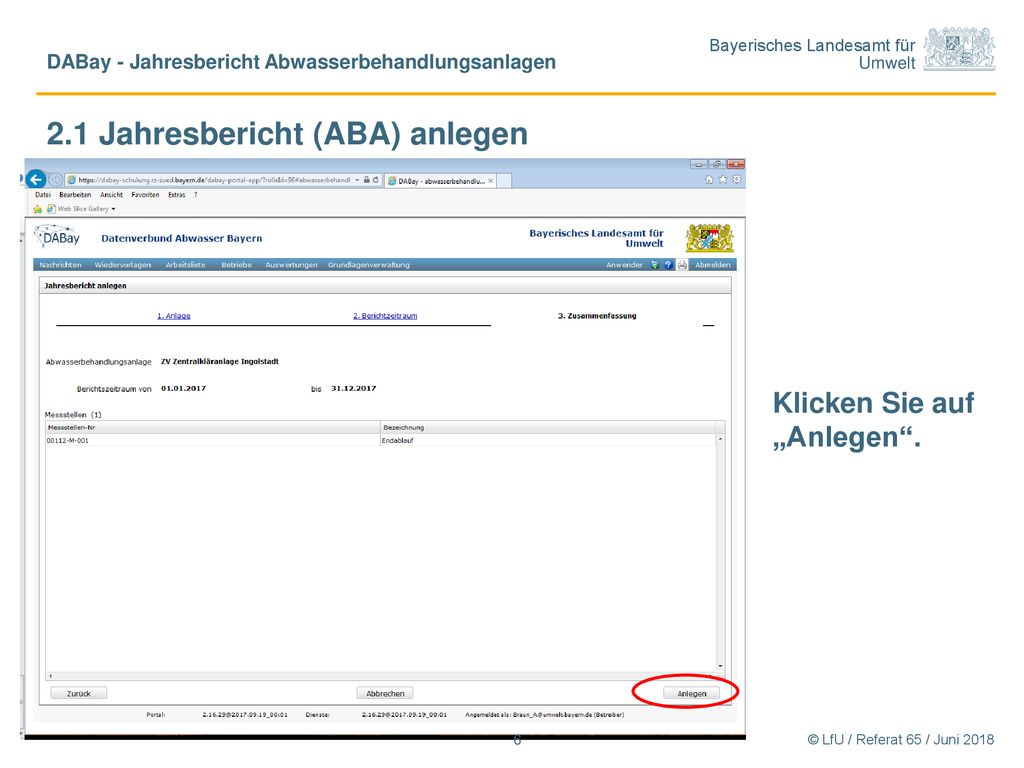The height and width of the screenshot is (768, 1024).
Task: Go to wizard step 1. Anlage
Action: [x=174, y=315]
